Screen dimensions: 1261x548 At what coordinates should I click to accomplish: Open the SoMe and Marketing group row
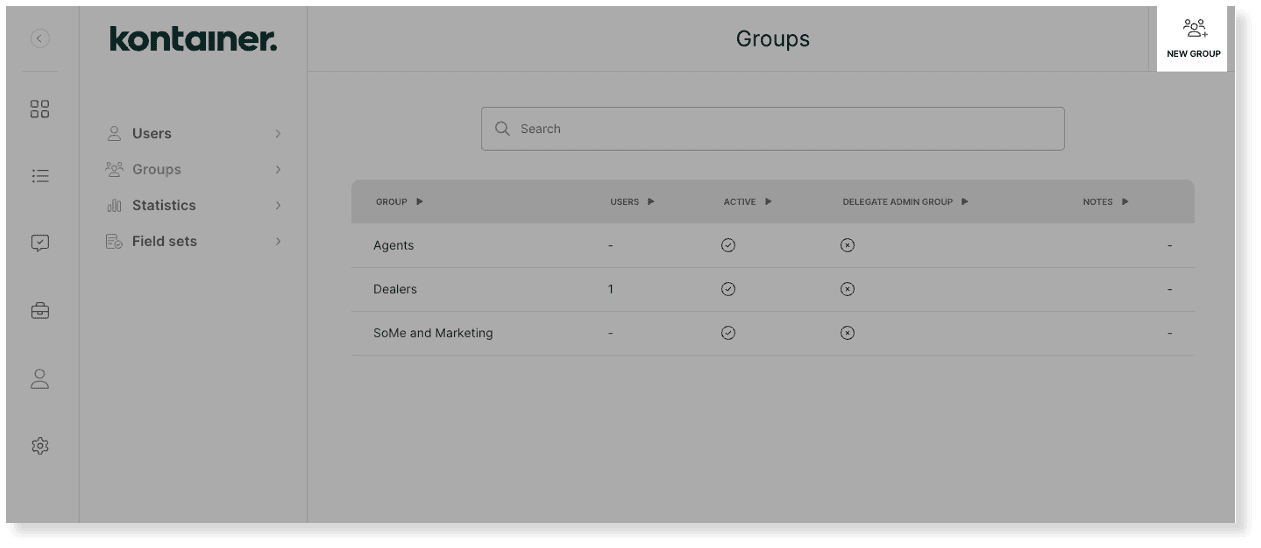coord(772,333)
